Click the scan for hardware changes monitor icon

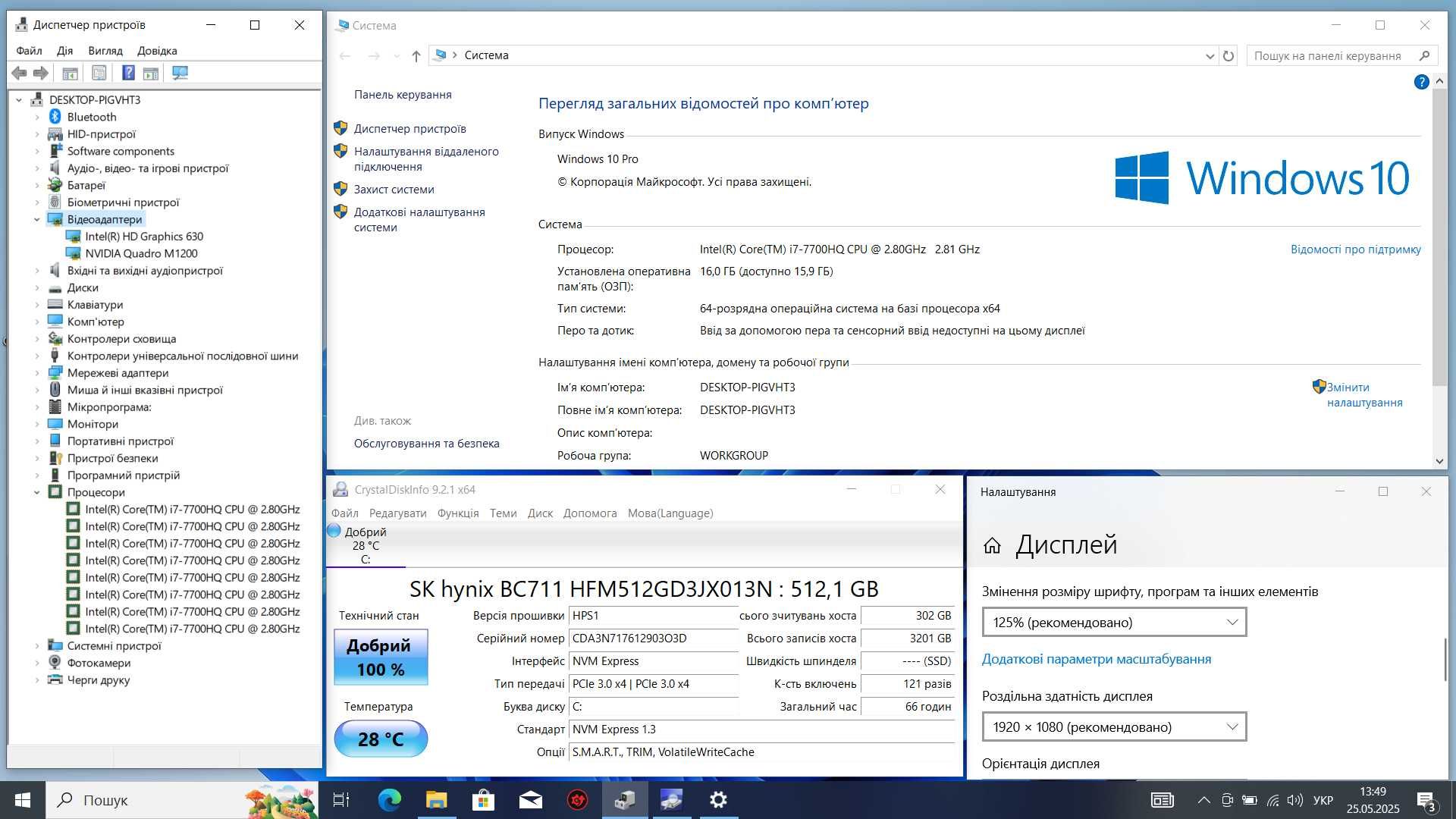click(180, 73)
